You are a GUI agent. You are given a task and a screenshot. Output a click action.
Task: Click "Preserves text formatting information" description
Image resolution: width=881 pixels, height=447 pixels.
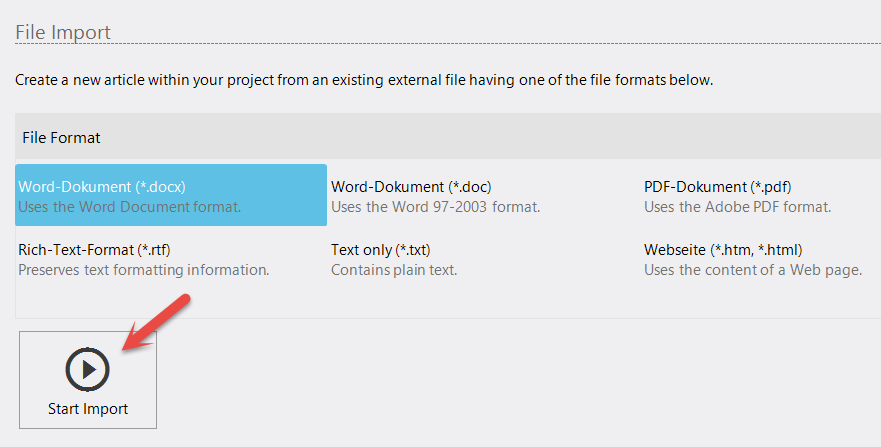pos(144,270)
